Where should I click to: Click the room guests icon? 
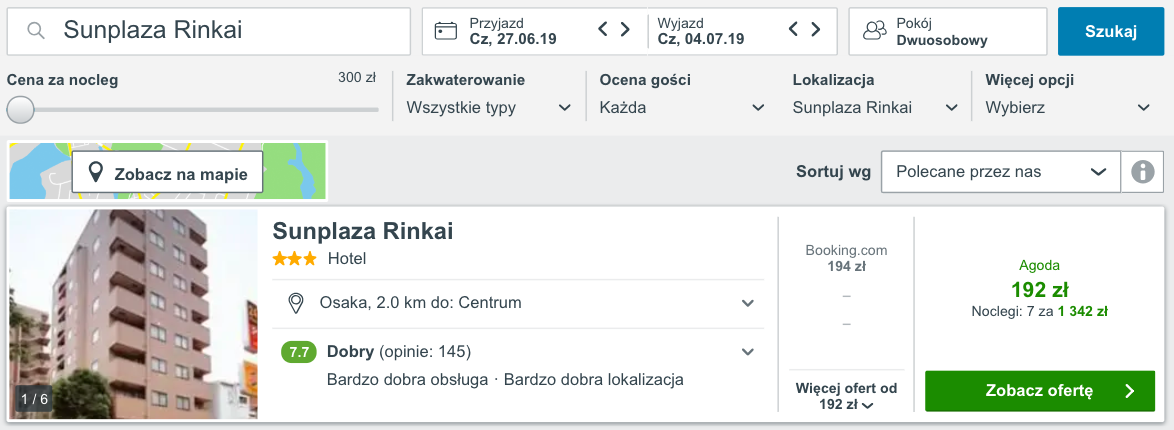click(x=875, y=31)
